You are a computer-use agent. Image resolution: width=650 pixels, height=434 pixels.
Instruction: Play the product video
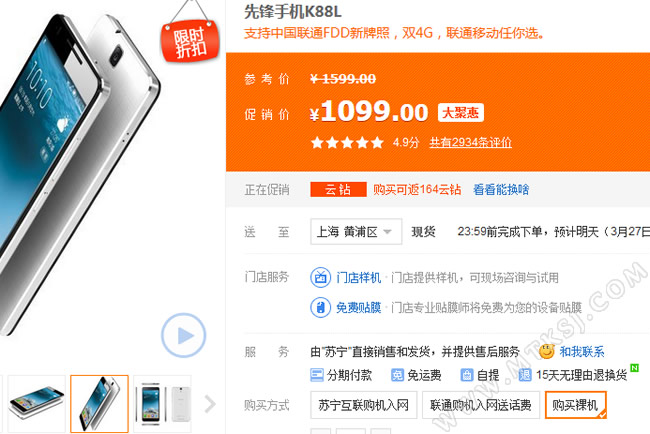183,335
